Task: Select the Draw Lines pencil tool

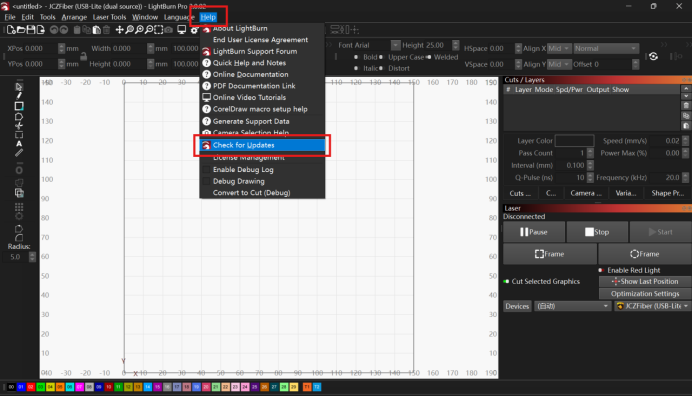Action: tap(19, 96)
